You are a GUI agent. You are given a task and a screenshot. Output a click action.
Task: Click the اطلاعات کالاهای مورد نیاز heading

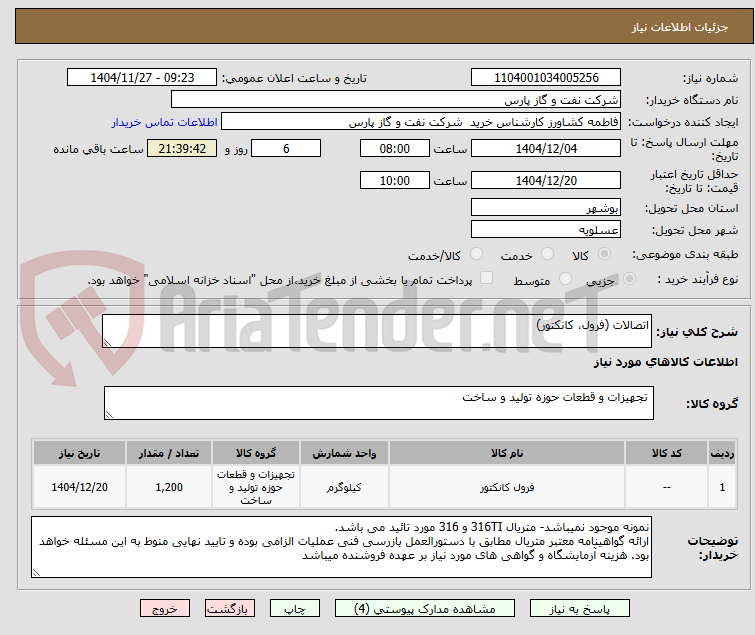tap(665, 362)
